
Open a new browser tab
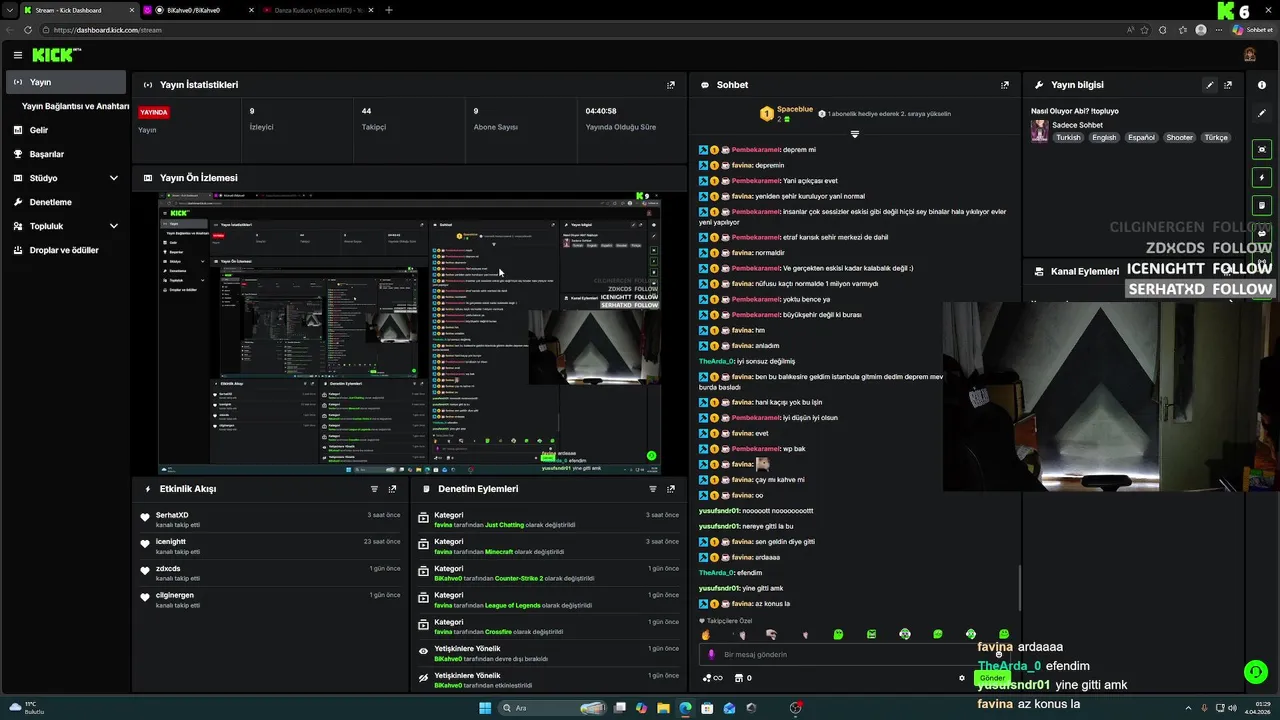[389, 10]
